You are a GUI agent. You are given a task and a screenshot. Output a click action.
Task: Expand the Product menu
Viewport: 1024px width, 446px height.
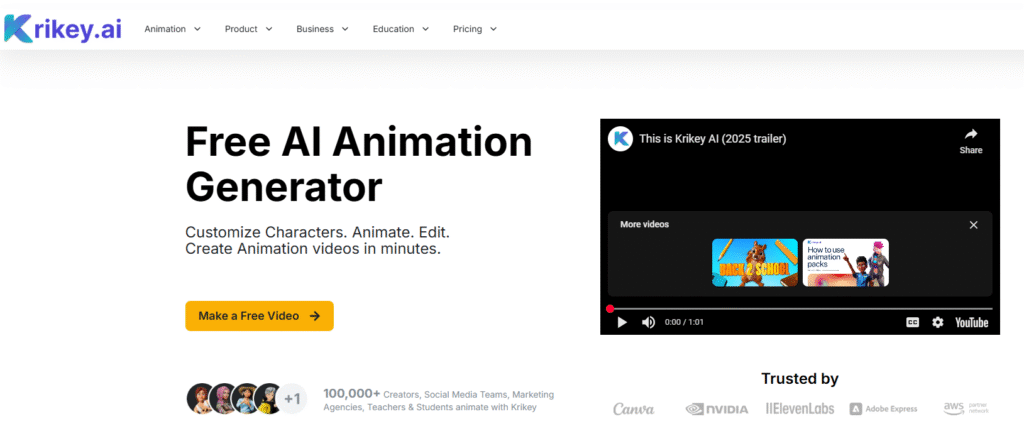248,29
